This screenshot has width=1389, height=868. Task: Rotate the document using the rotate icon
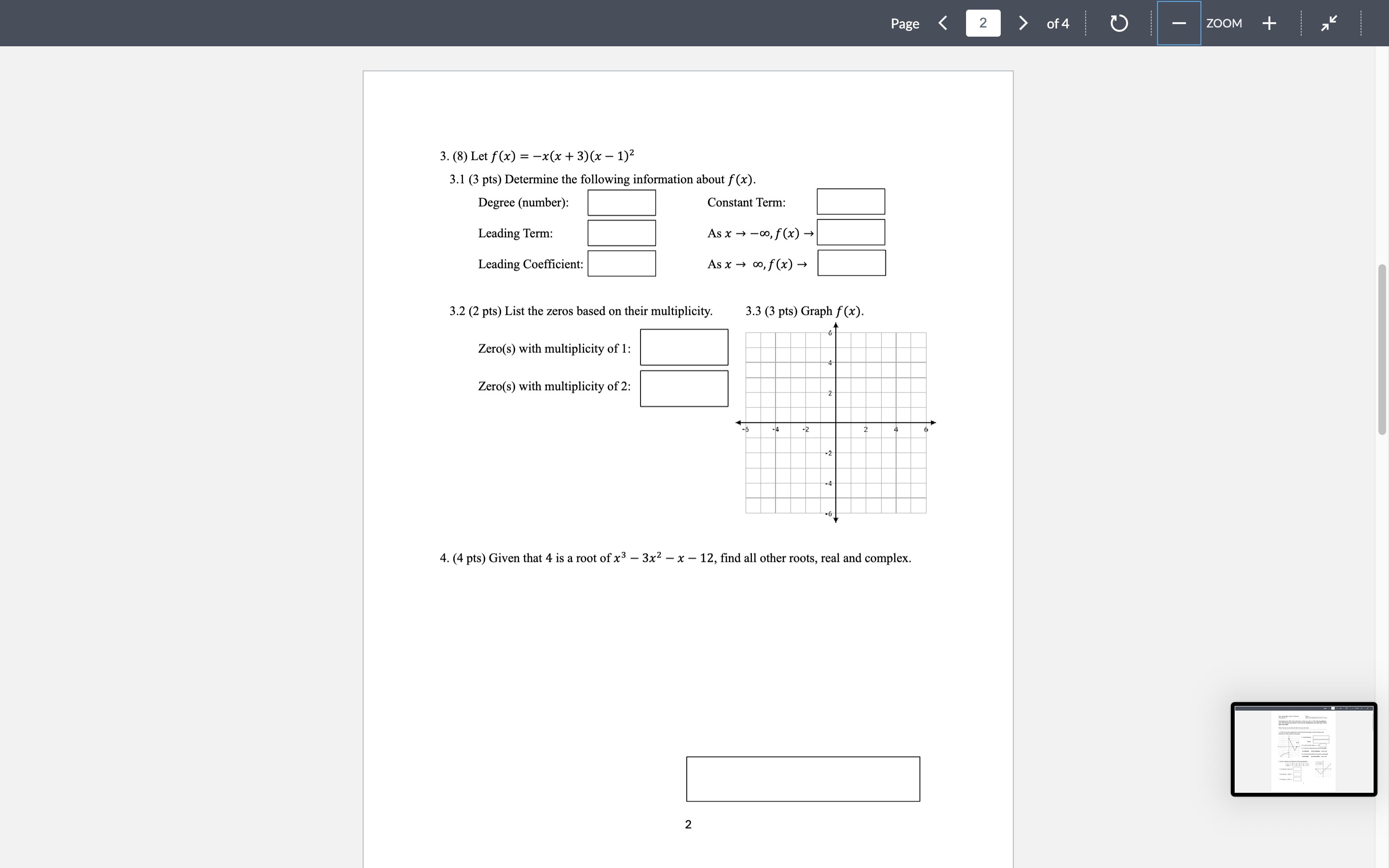[1118, 23]
